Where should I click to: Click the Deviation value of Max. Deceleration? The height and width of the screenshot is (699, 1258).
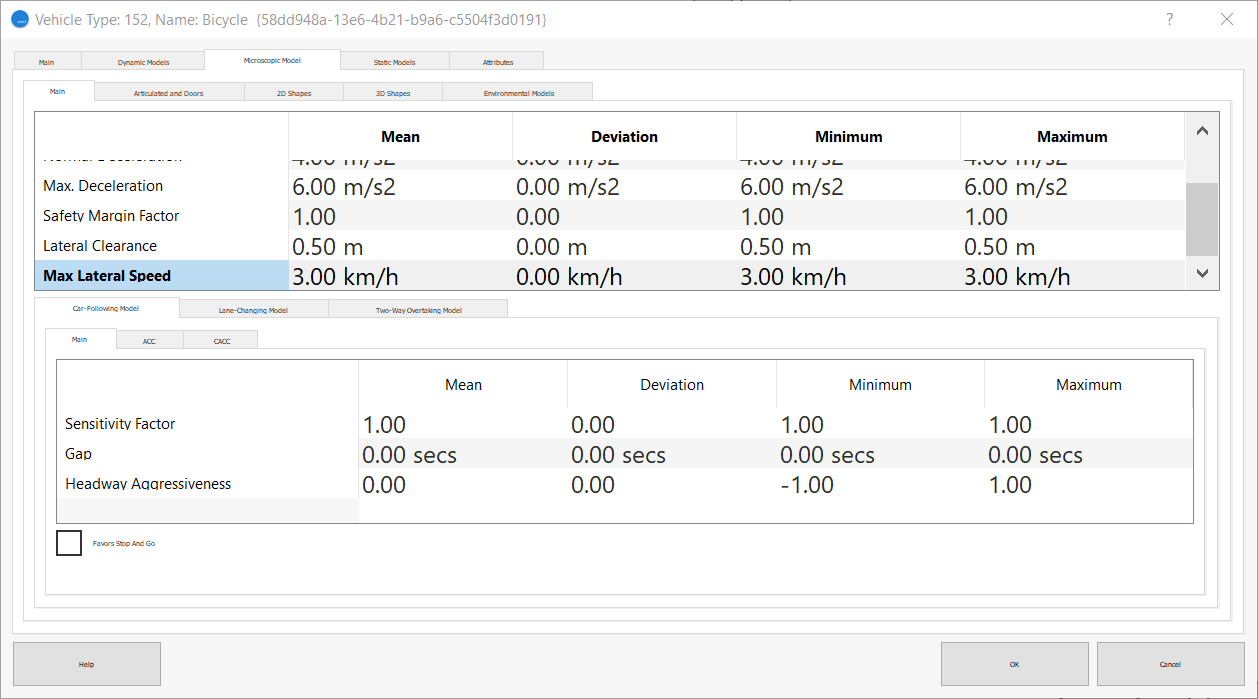tap(624, 186)
